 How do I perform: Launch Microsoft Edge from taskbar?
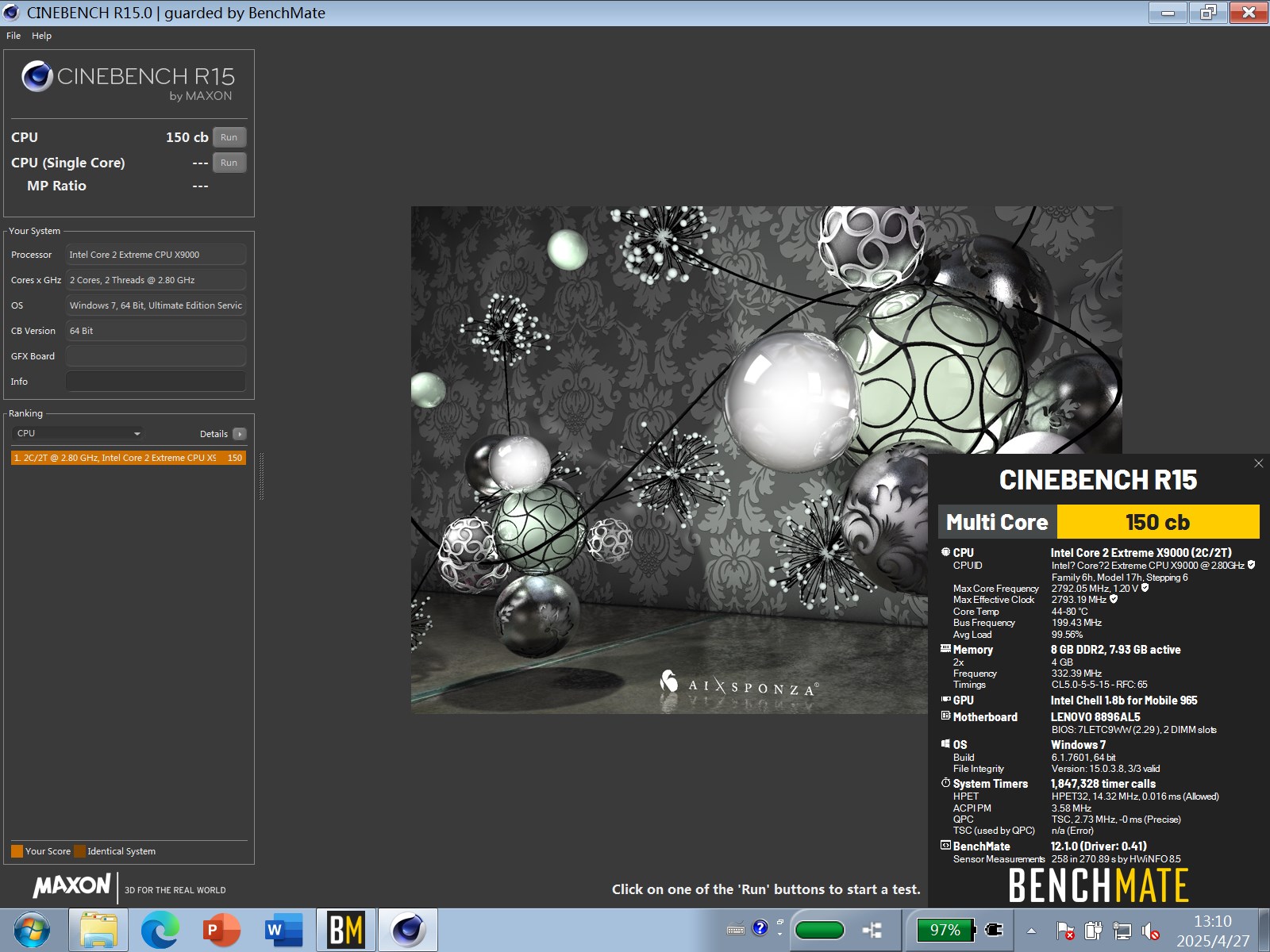tap(160, 931)
